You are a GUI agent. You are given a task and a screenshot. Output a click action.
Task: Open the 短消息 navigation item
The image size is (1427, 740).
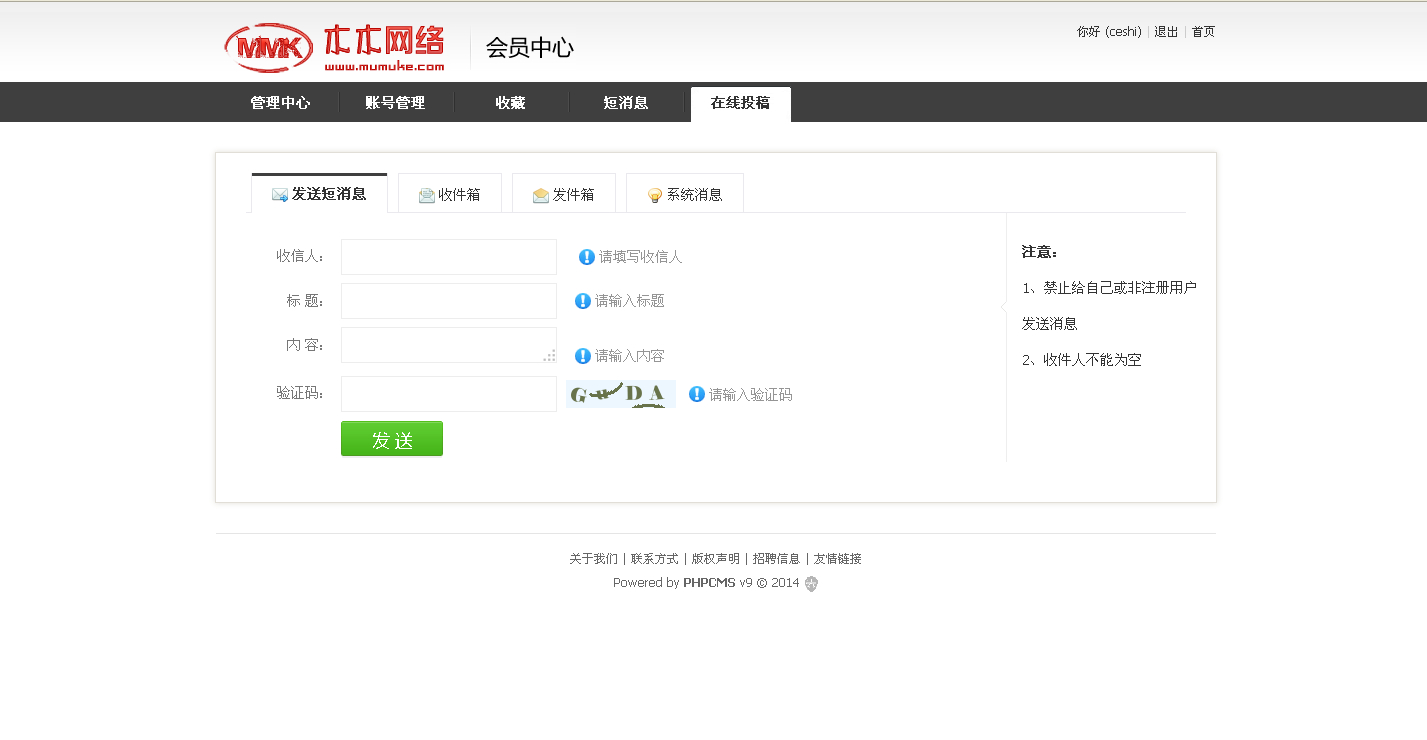pos(626,103)
